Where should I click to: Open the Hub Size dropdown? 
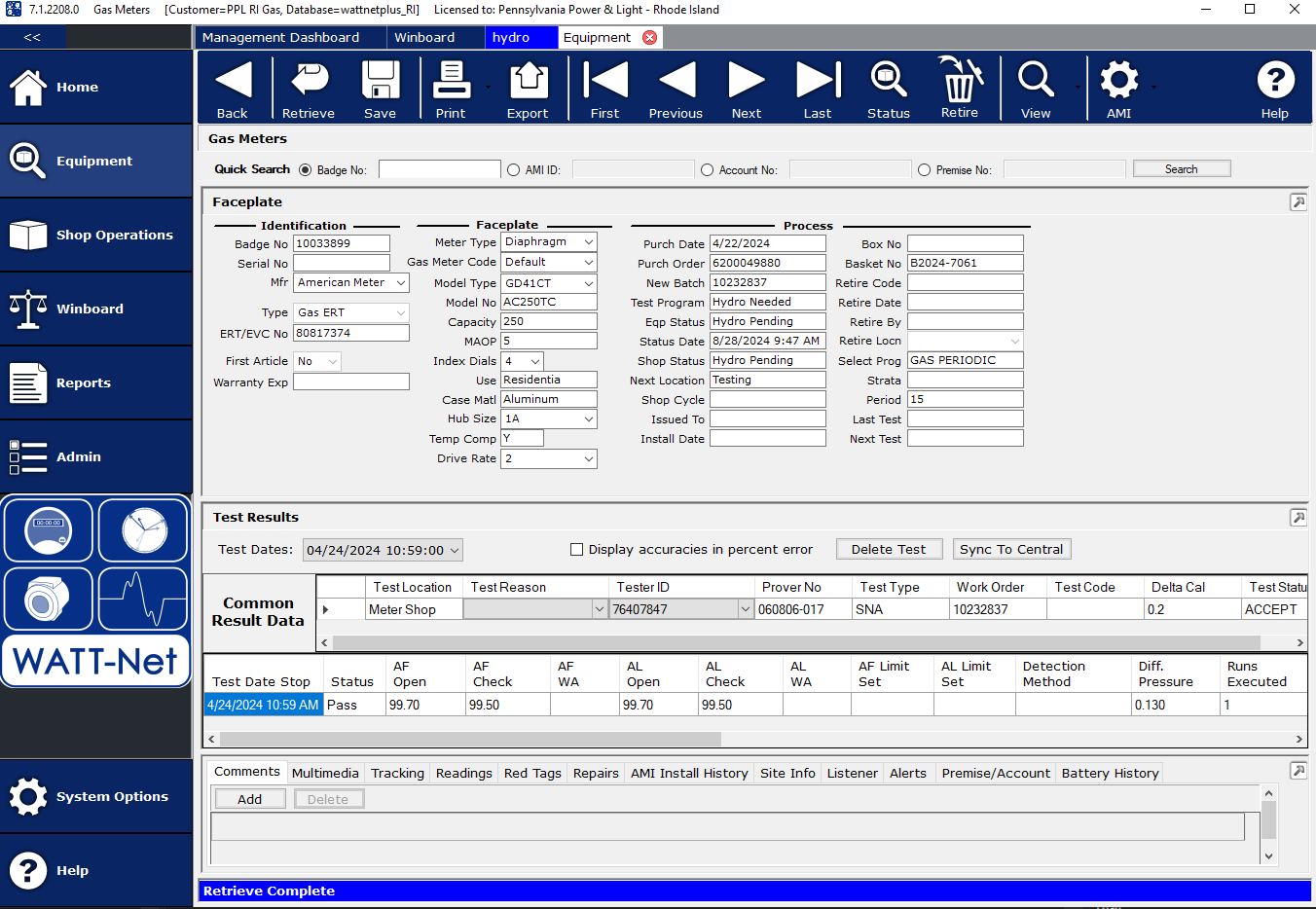coord(589,418)
